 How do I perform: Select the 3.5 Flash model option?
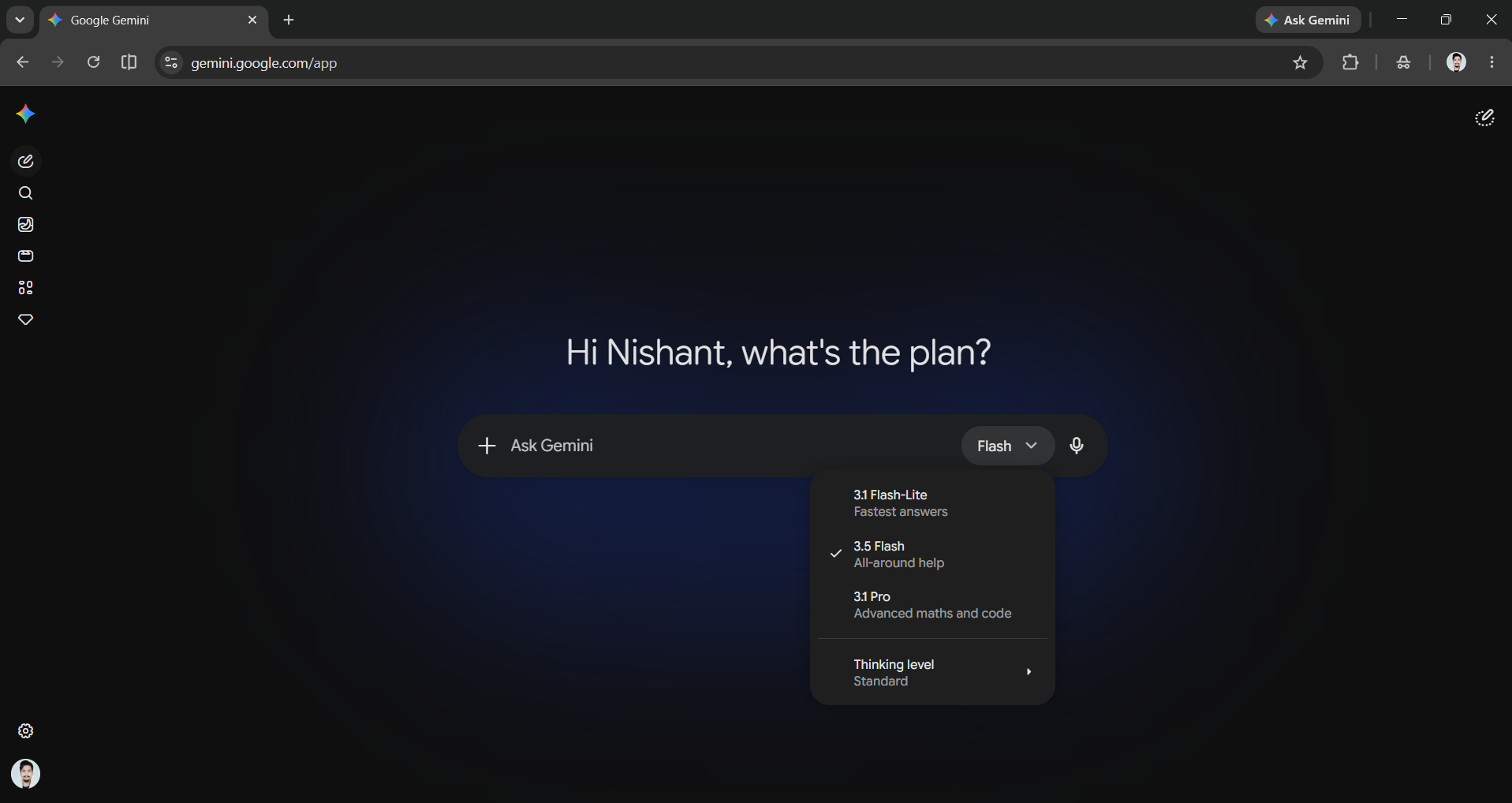pos(932,554)
